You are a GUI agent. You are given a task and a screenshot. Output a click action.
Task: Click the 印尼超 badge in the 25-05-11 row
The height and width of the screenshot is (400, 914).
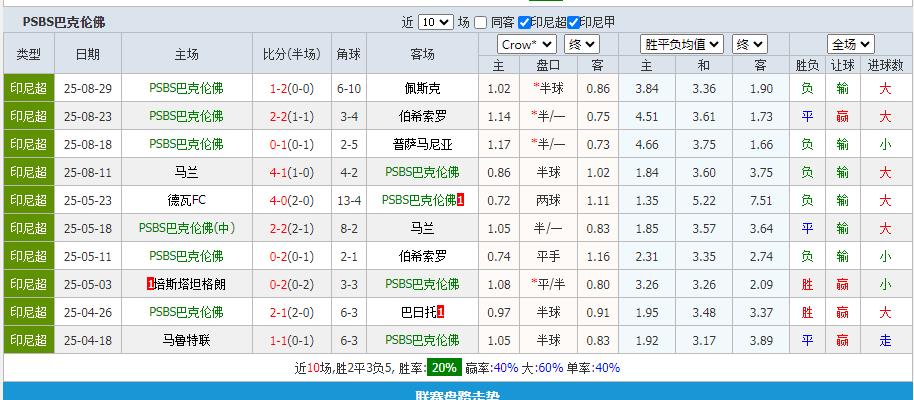pos(28,256)
